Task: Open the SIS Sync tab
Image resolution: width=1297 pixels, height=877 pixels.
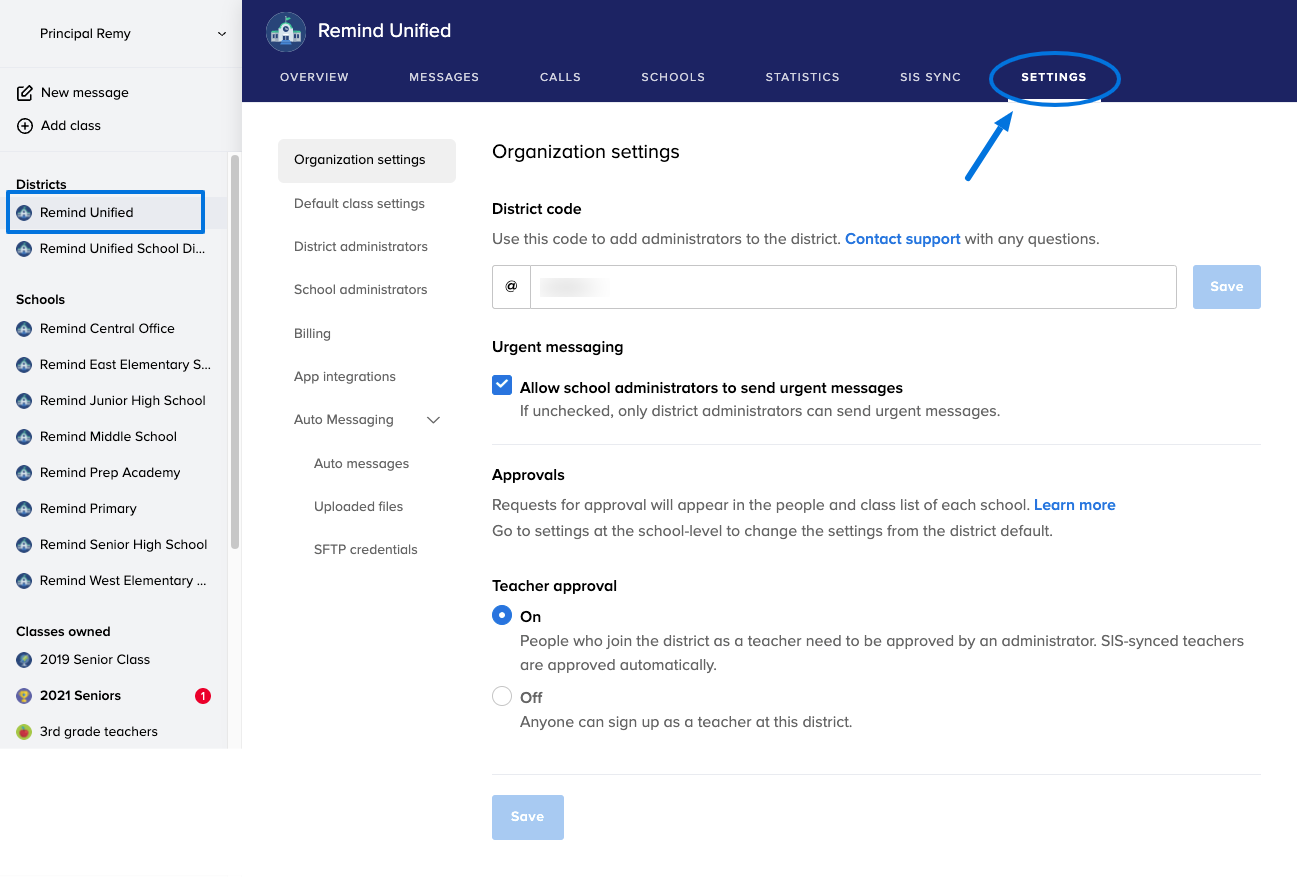Action: pos(930,77)
